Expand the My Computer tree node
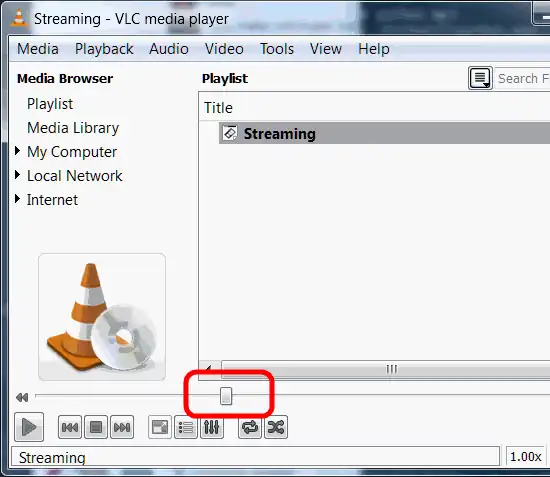This screenshot has height=477, width=550. point(18,151)
